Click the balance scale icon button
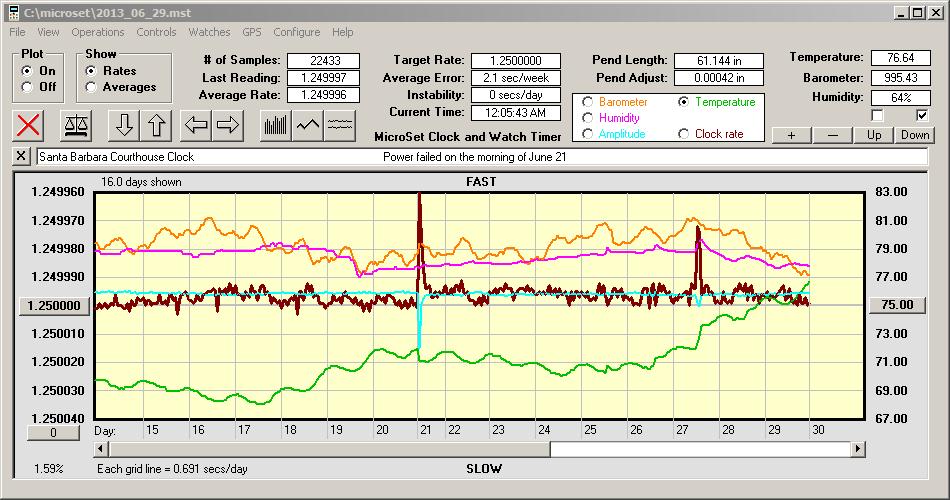 [x=76, y=125]
